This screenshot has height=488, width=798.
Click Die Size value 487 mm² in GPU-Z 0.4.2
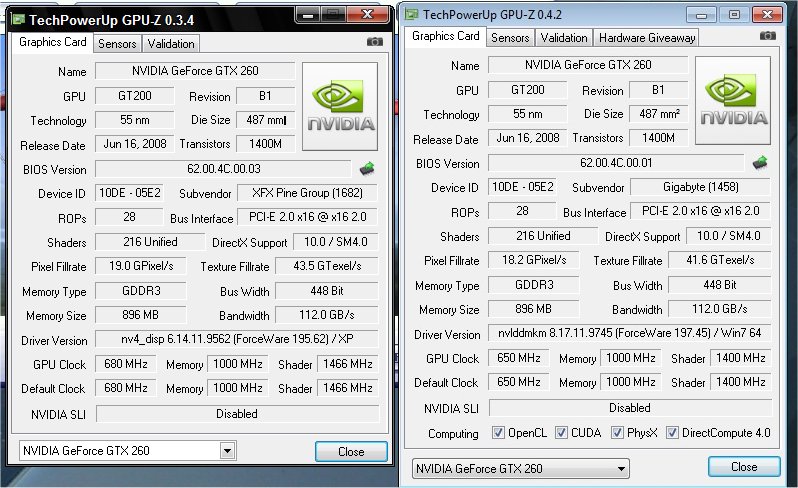point(659,113)
